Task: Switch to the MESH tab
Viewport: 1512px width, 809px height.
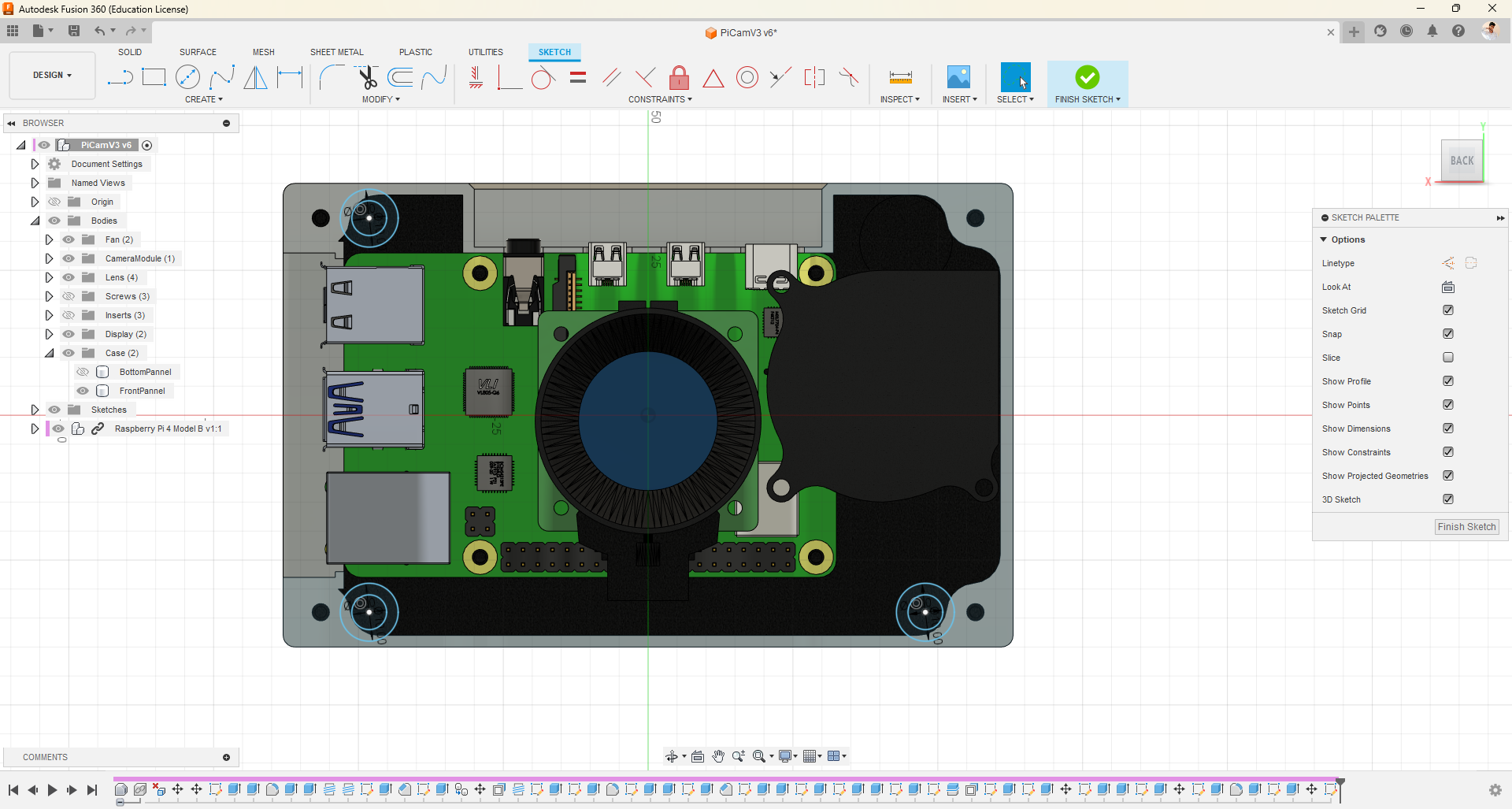Action: [264, 52]
